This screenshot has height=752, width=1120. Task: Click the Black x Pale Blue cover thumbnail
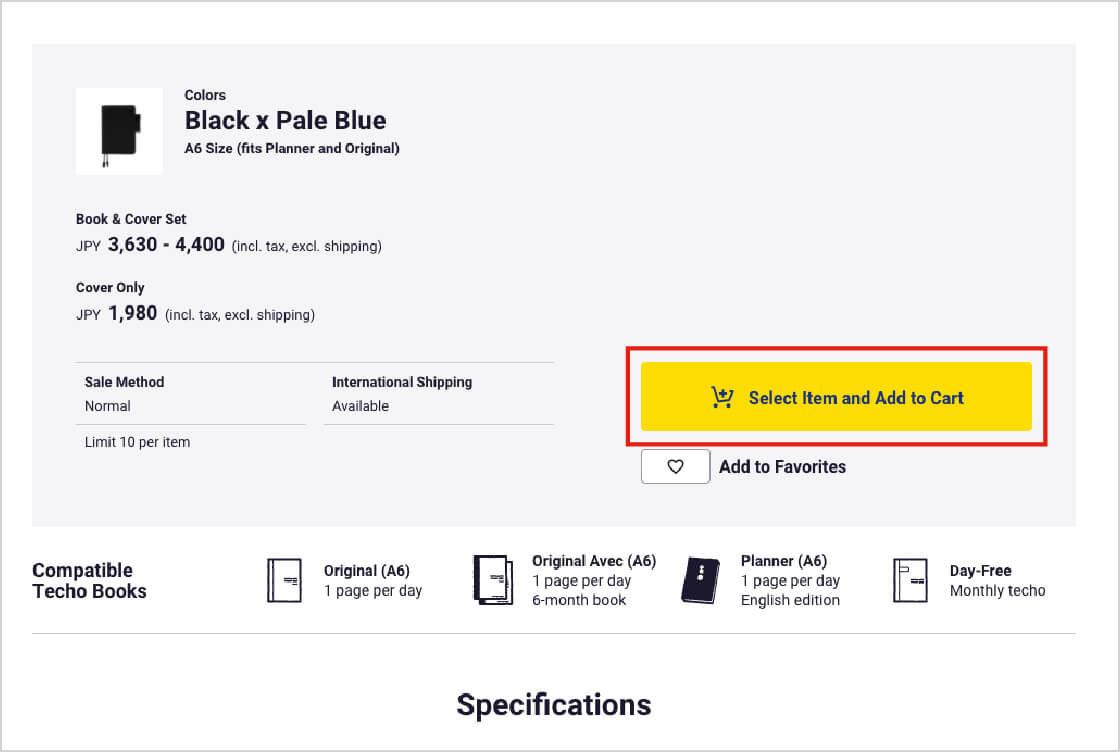[119, 131]
